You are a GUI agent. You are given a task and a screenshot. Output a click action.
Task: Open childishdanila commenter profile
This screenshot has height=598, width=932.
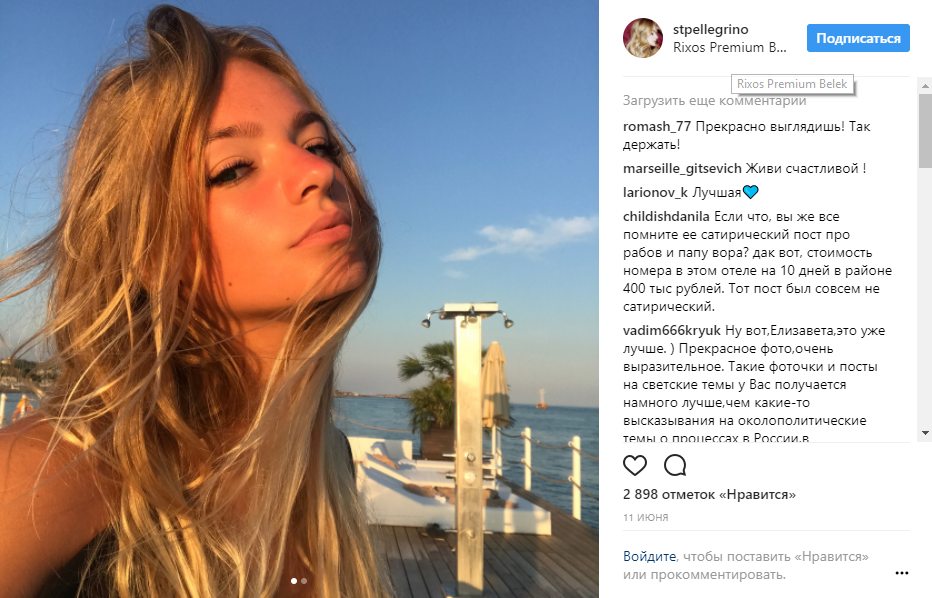click(x=666, y=216)
